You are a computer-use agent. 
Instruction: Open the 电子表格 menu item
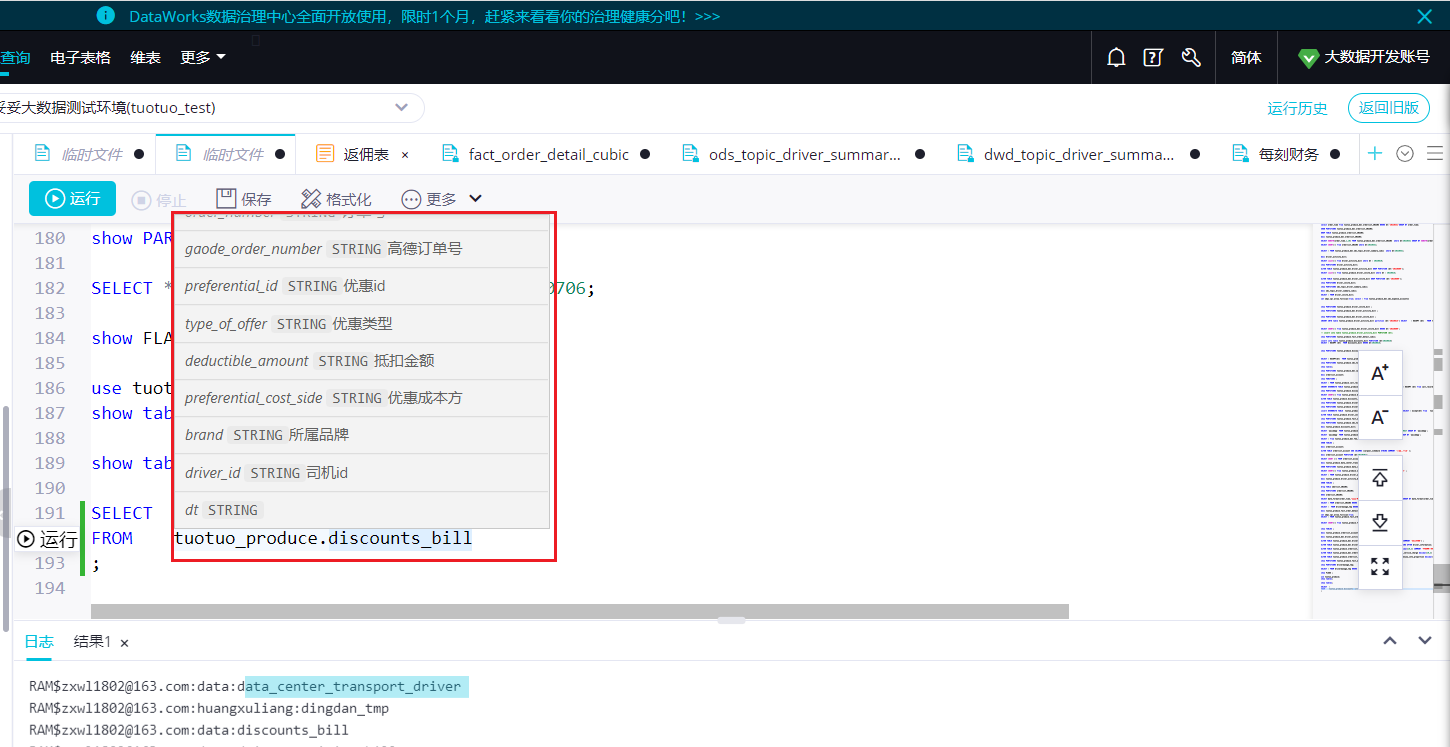[x=80, y=58]
